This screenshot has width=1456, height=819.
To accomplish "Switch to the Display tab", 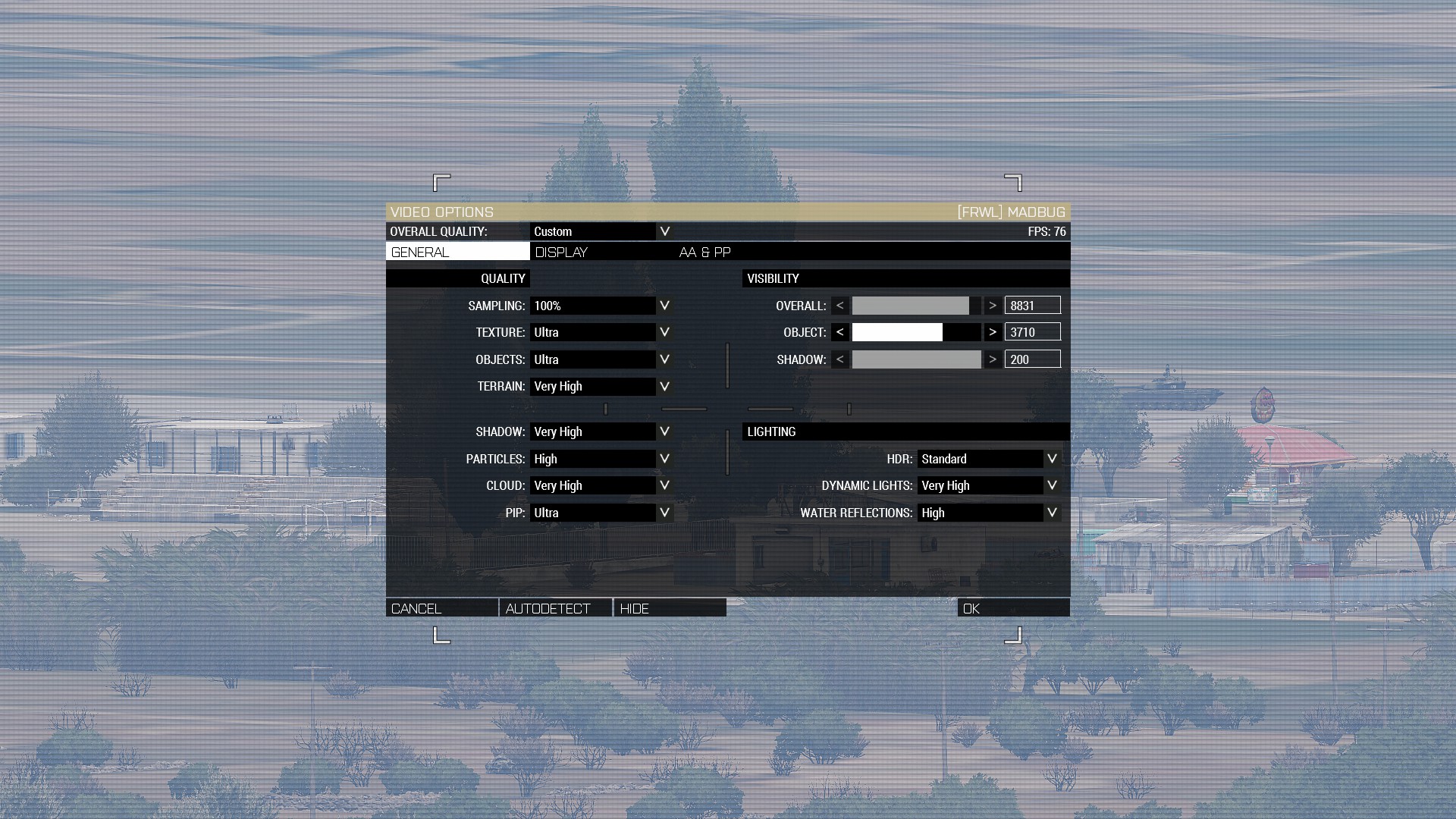I will click(x=562, y=252).
